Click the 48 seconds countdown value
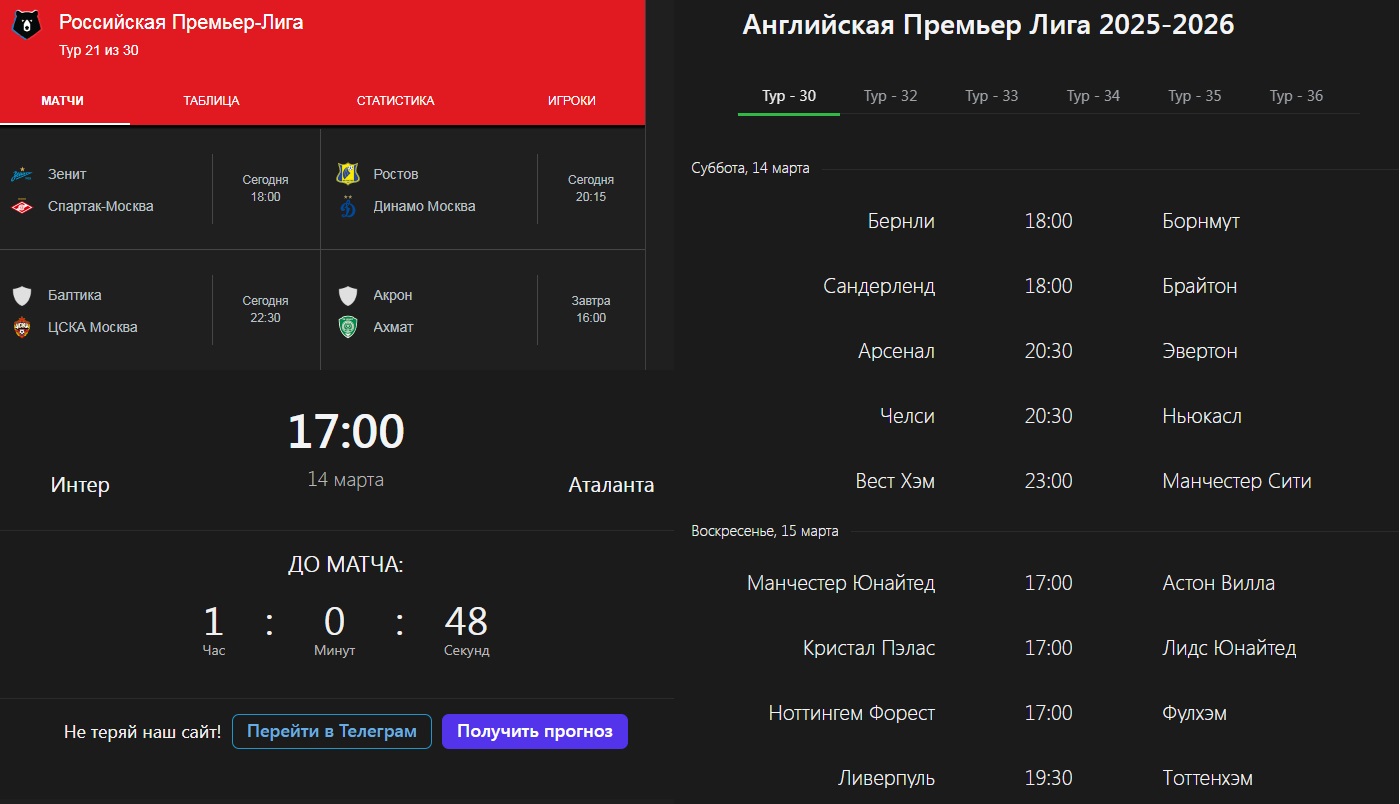 coord(466,622)
